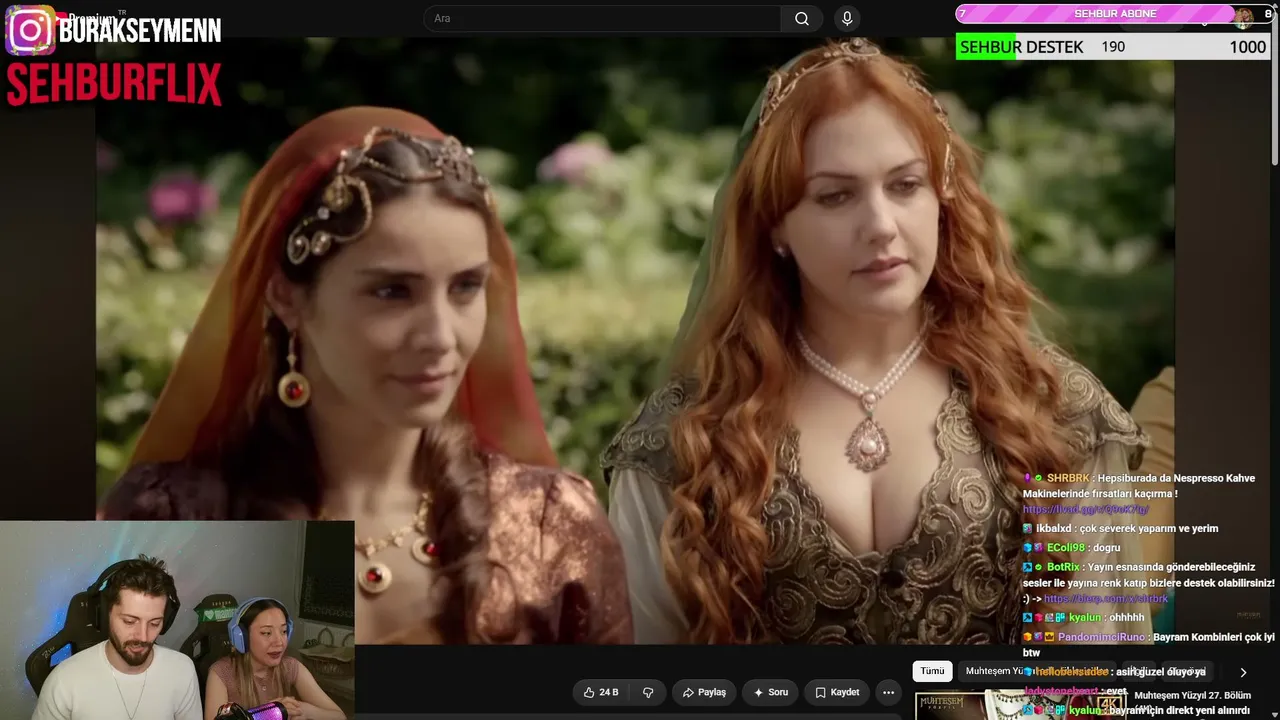Image resolution: width=1280 pixels, height=720 pixels.
Task: Click the blue badge beside BotRix
Action: point(1028,567)
